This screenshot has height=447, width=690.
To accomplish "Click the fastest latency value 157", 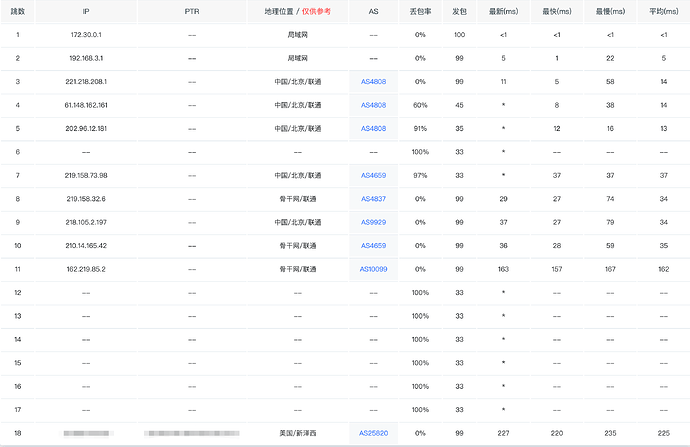I will (x=557, y=269).
